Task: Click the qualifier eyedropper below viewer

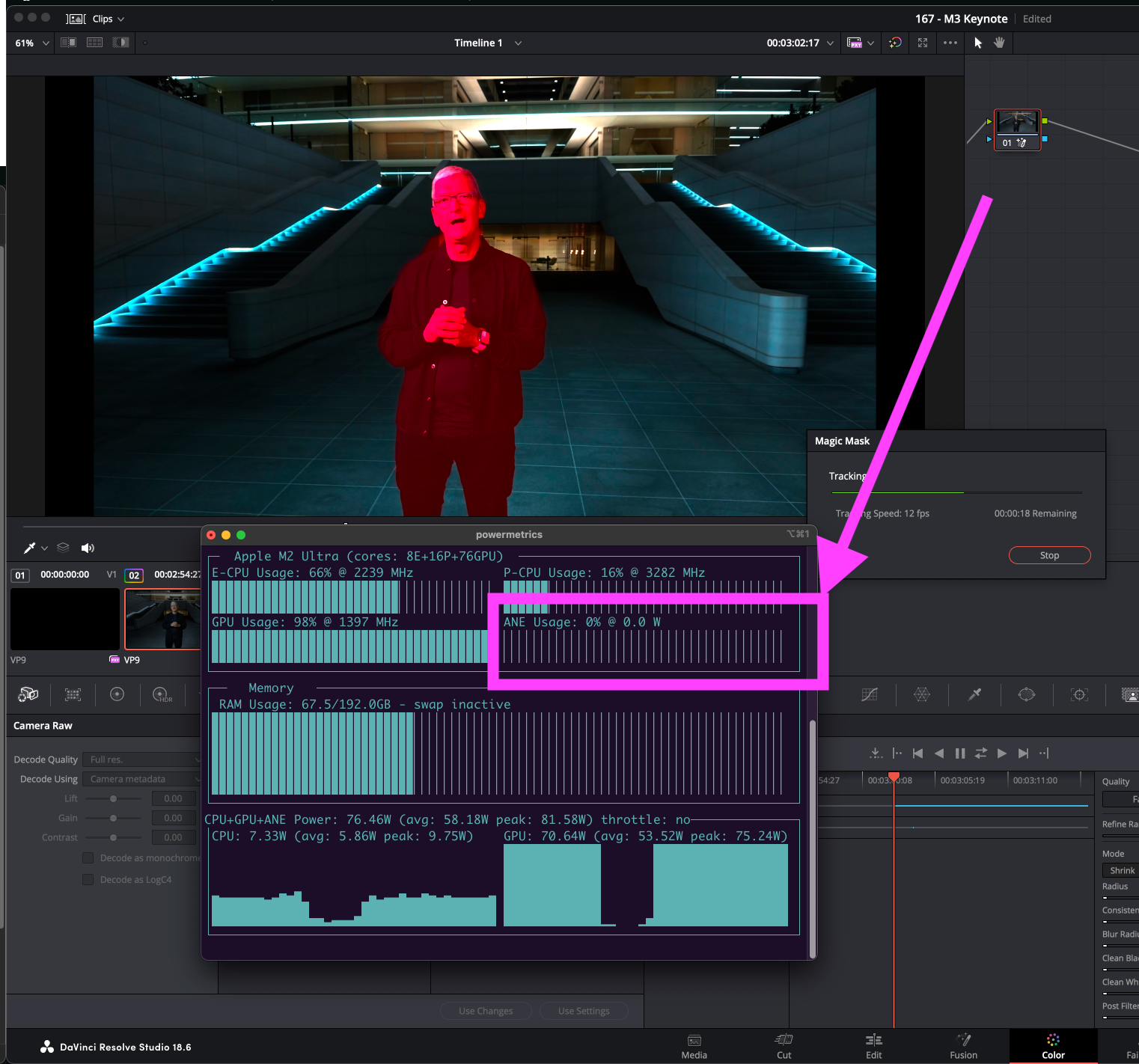Action: [29, 548]
